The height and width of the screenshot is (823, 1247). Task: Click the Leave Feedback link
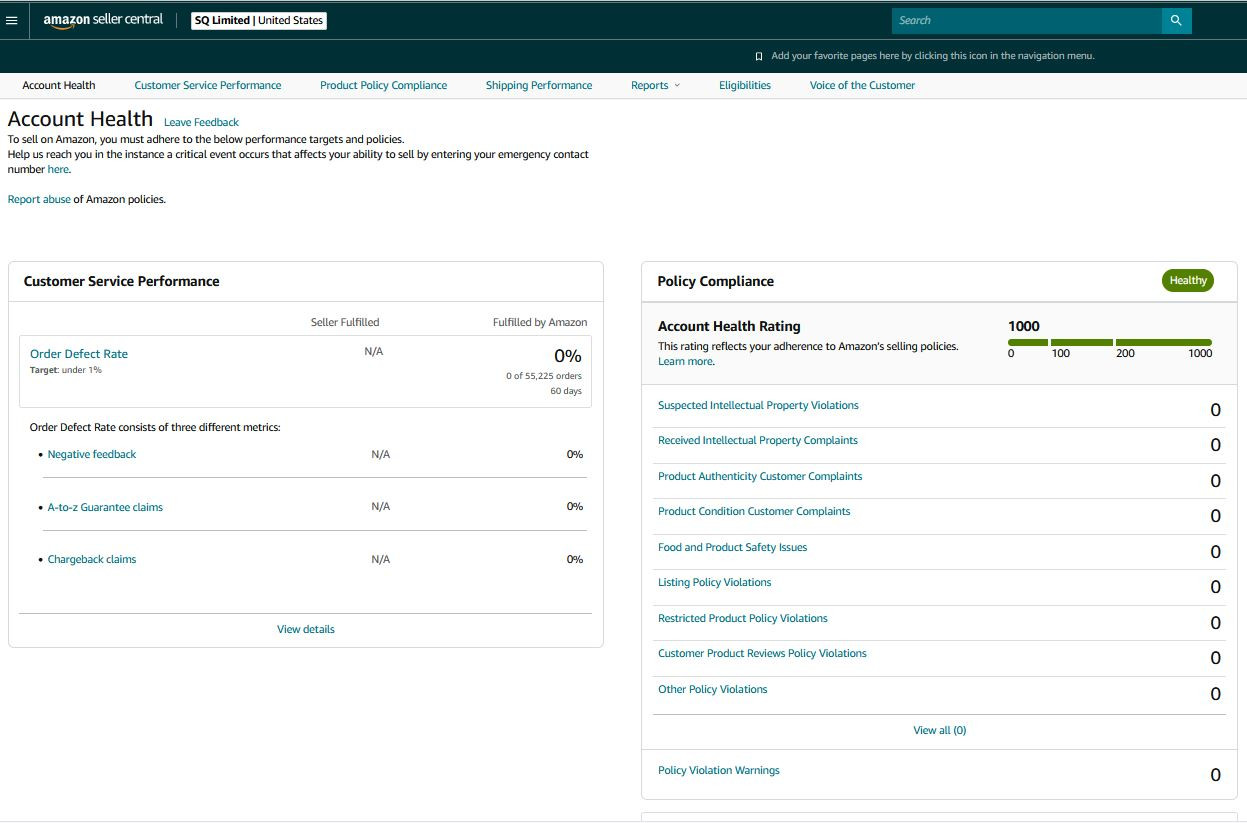[201, 122]
